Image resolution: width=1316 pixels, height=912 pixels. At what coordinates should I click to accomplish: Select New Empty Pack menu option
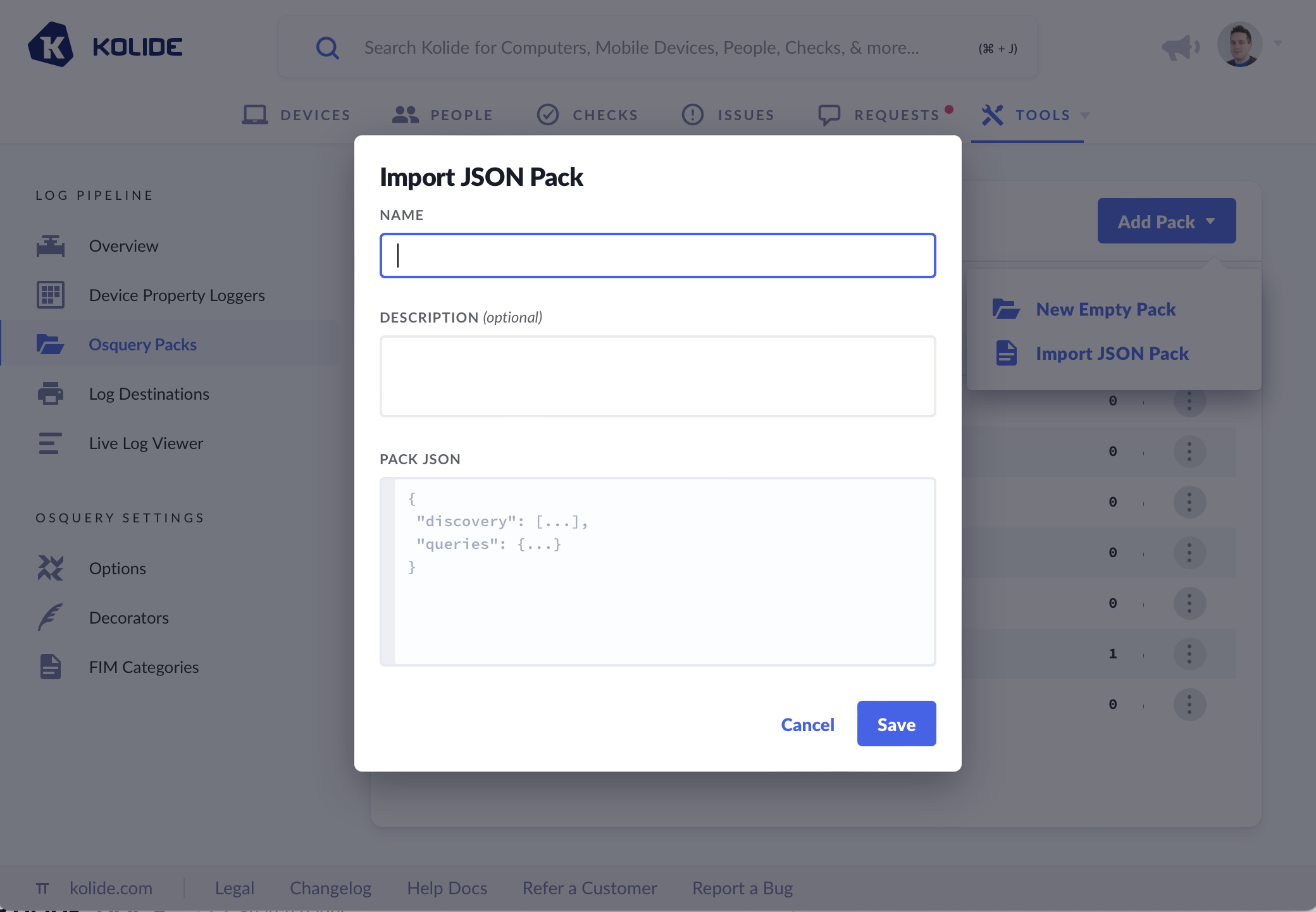click(1105, 309)
